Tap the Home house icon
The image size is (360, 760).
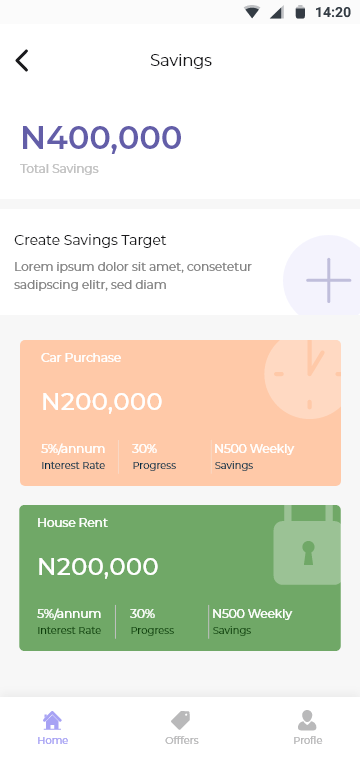click(x=52, y=720)
